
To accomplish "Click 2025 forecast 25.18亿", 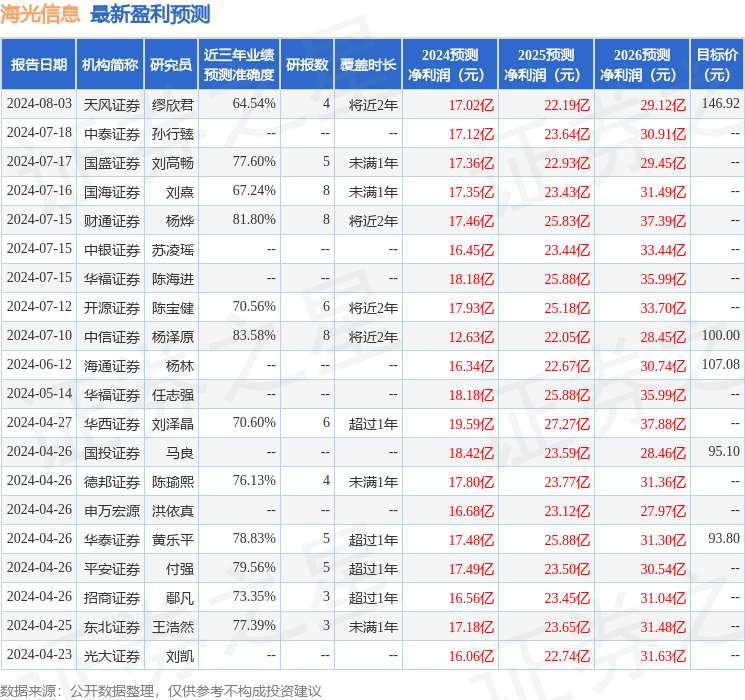I will click(x=567, y=308).
